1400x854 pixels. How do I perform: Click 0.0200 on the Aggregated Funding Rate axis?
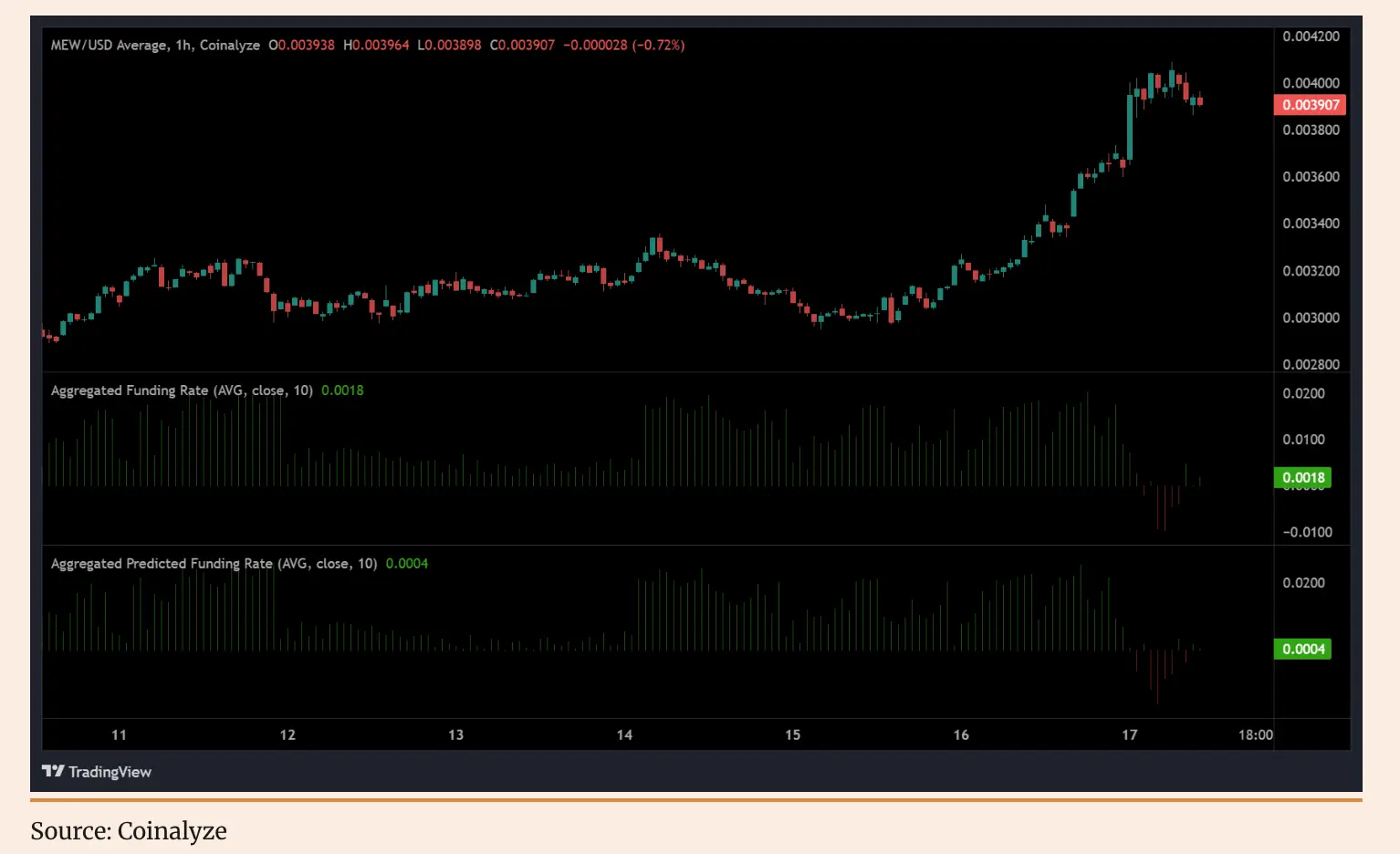(x=1304, y=393)
